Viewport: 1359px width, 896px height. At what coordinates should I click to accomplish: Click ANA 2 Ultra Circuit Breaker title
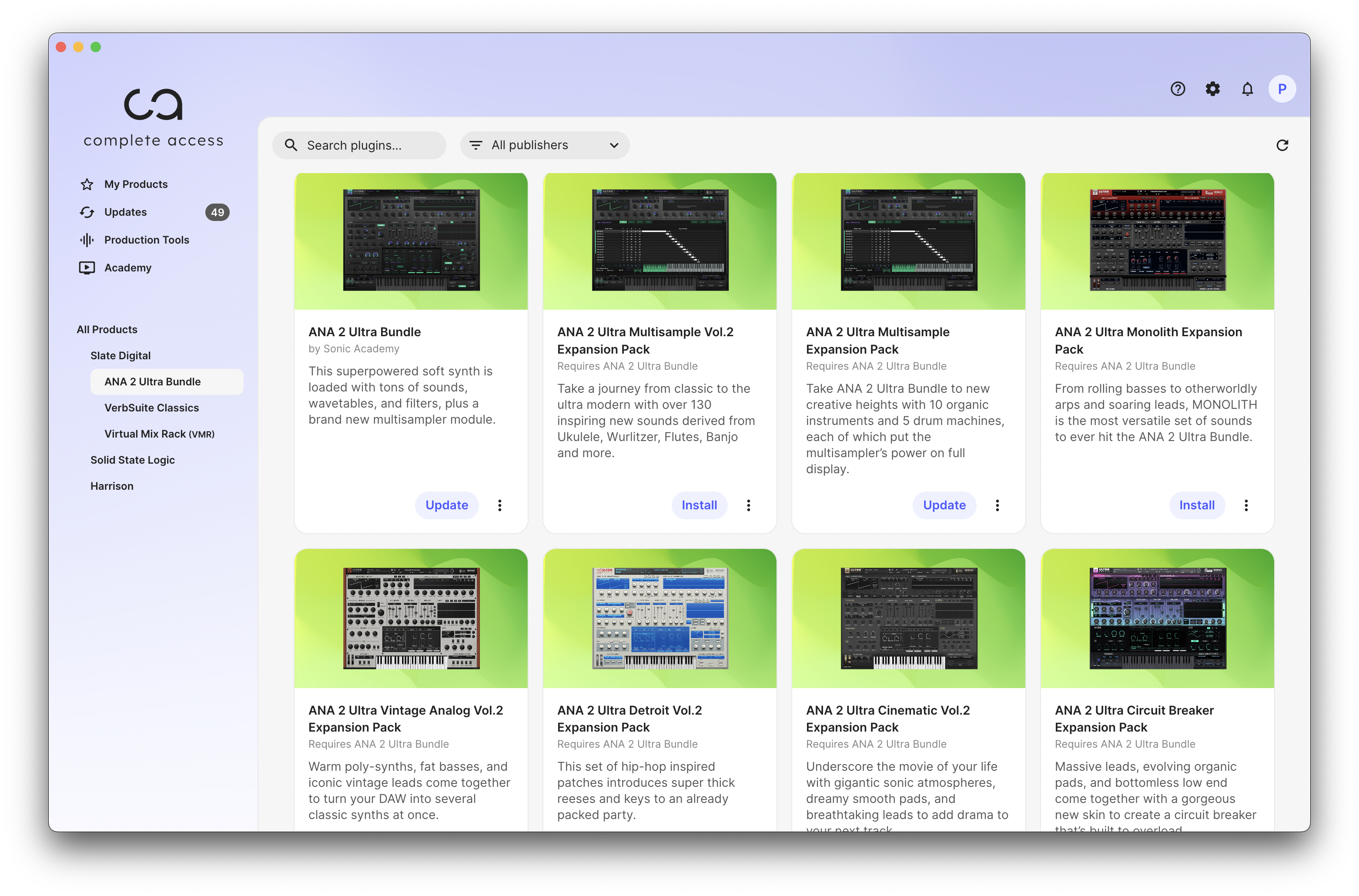[x=1134, y=719]
